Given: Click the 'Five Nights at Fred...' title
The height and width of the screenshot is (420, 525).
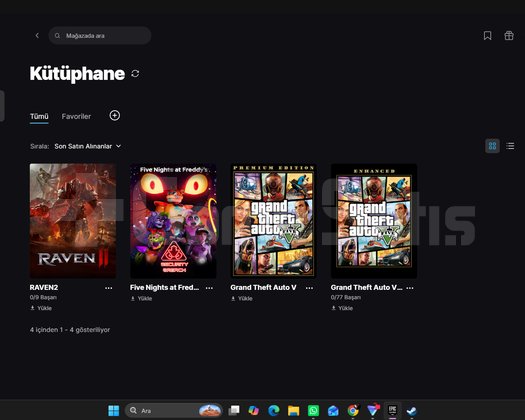Looking at the screenshot, I should tap(164, 287).
